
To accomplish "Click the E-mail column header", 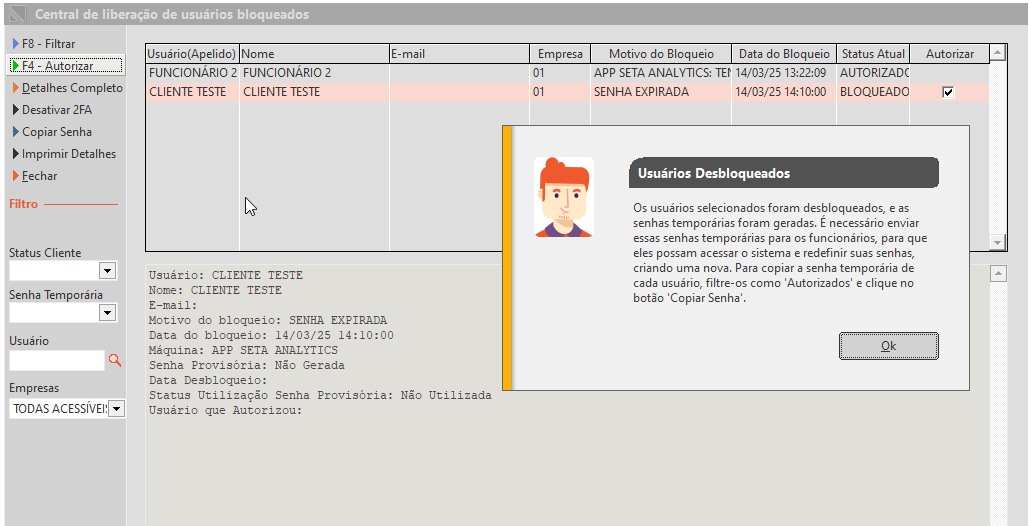I will coord(459,54).
